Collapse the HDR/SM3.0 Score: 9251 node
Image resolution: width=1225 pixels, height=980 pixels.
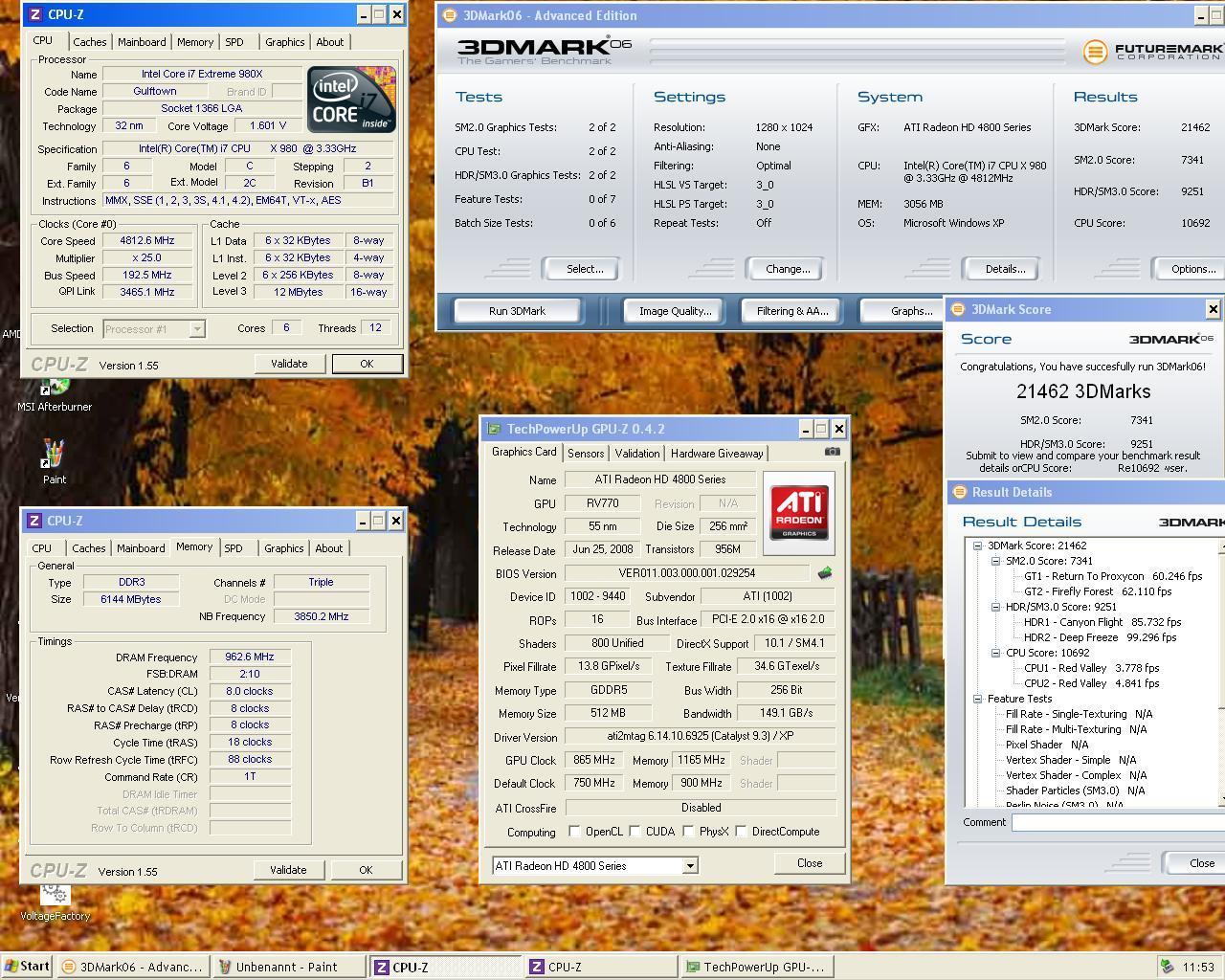click(x=995, y=607)
